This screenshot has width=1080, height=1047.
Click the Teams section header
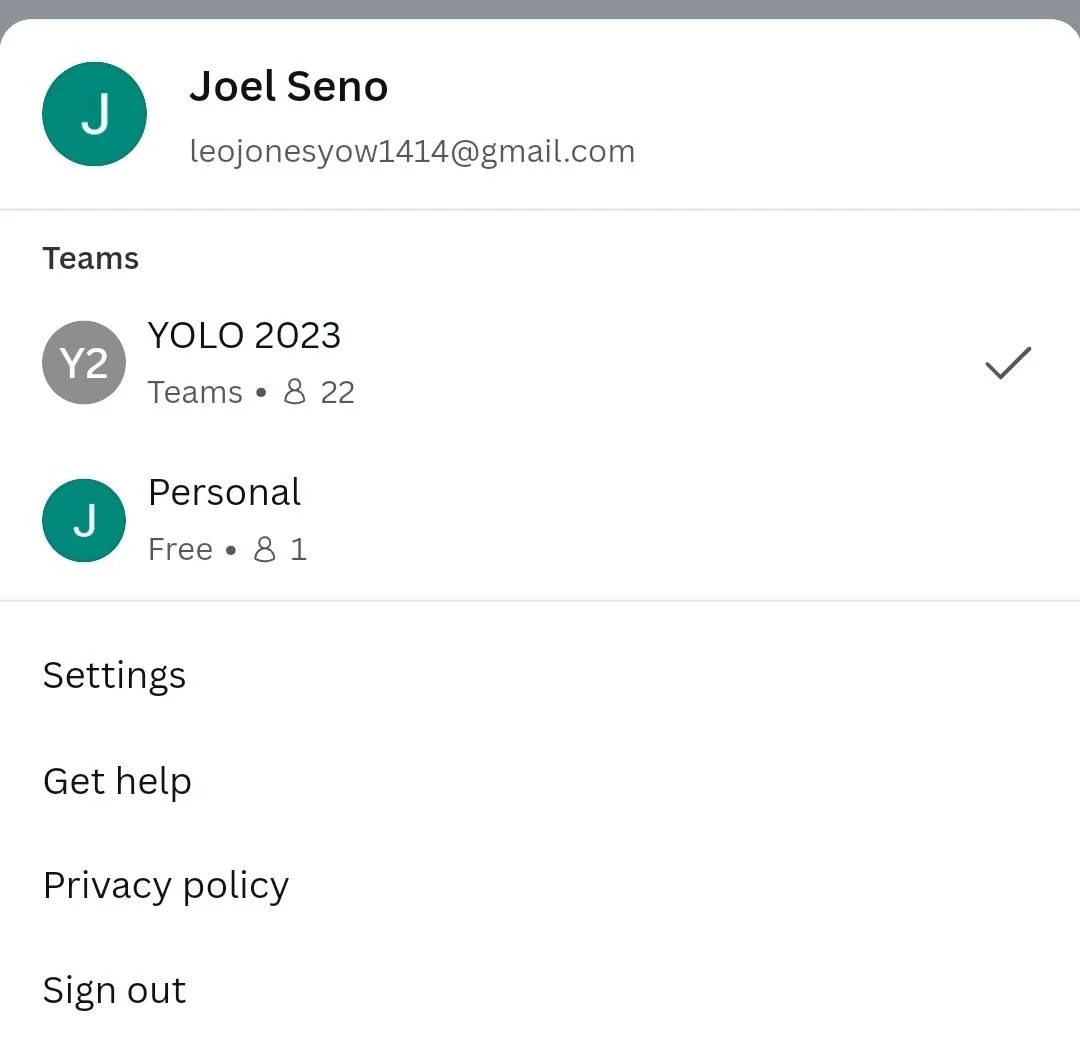[90, 258]
